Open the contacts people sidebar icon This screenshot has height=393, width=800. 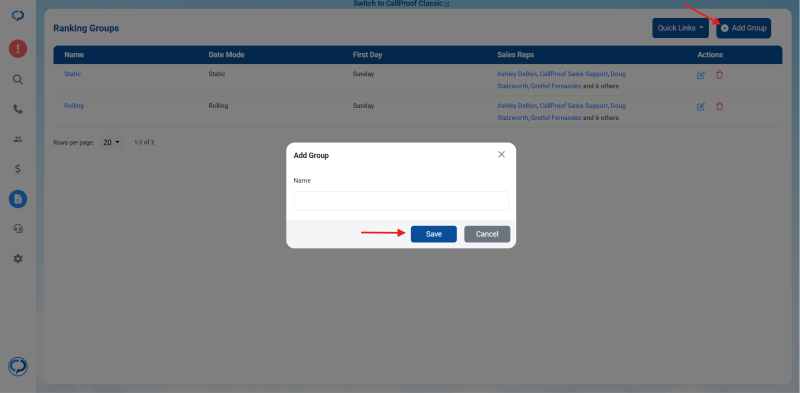[x=18, y=139]
